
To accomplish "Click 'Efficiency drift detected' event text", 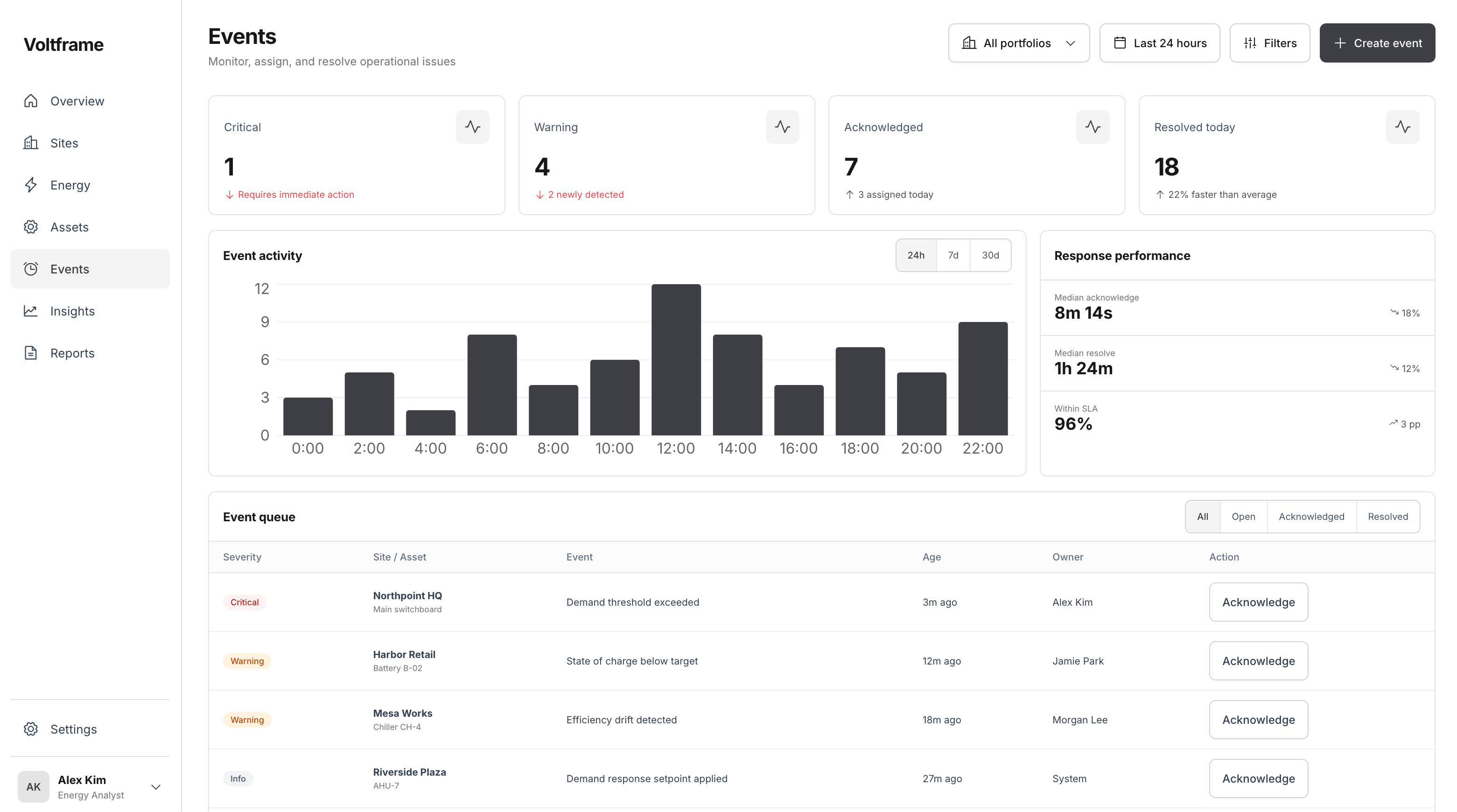I will coord(621,720).
